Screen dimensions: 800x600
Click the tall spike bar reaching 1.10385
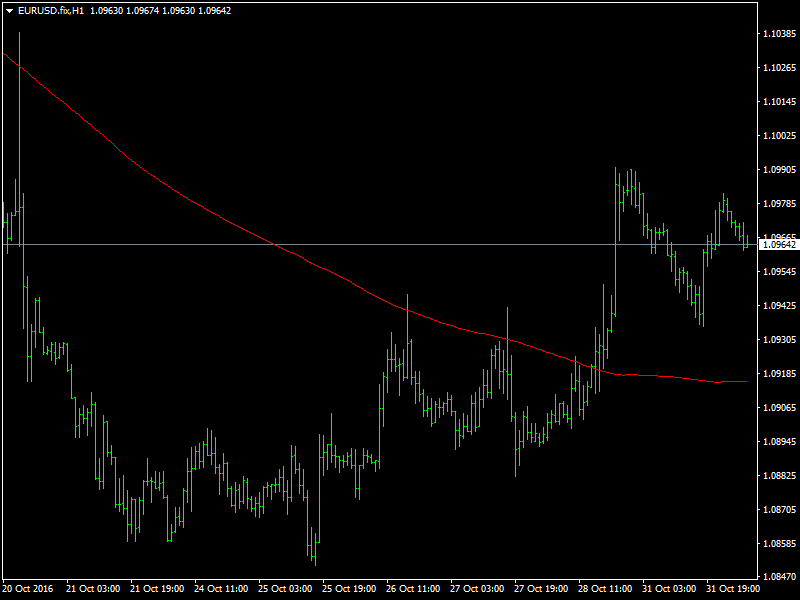point(19,138)
